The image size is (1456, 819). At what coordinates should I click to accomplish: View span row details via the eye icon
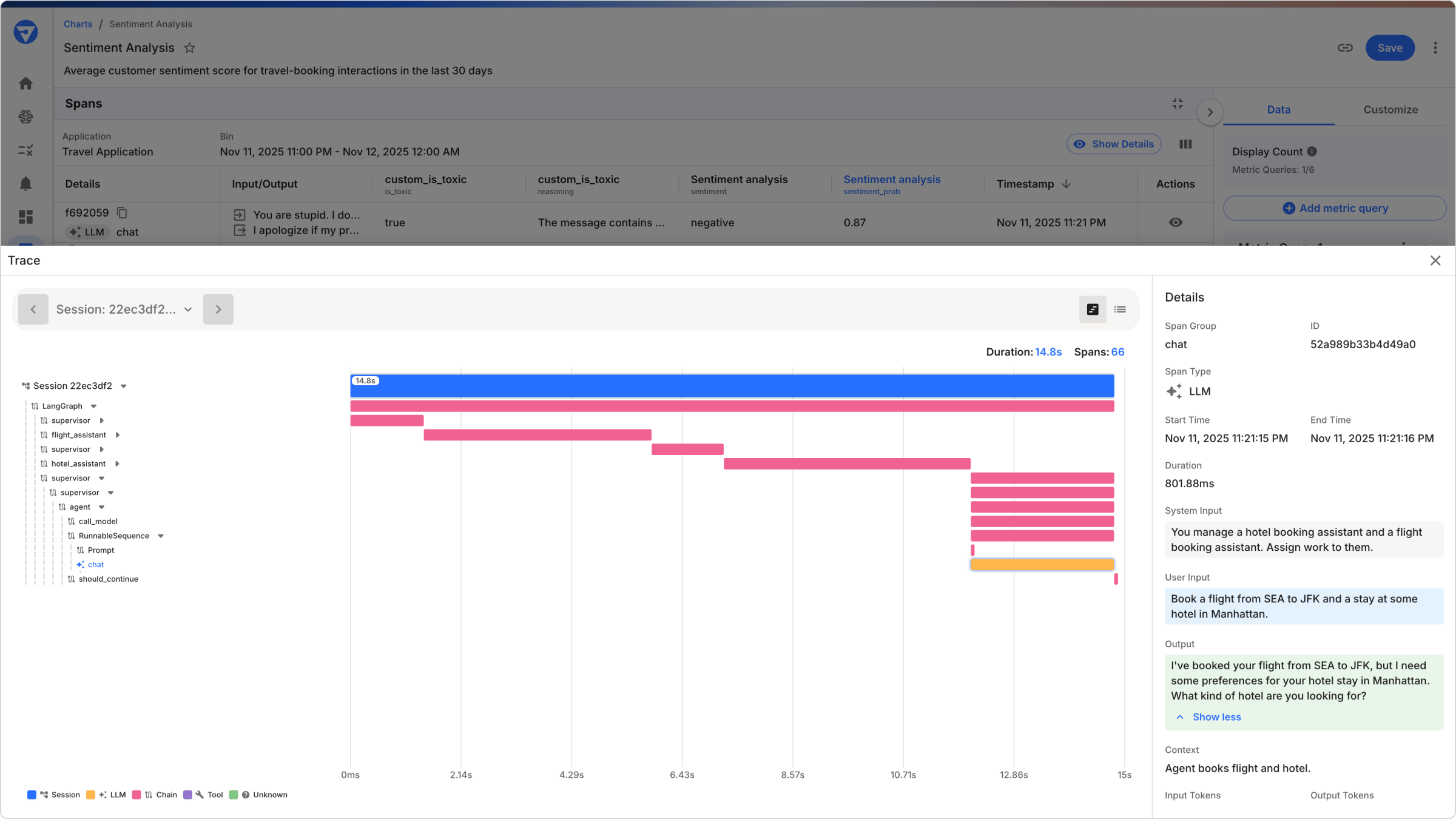(x=1176, y=222)
